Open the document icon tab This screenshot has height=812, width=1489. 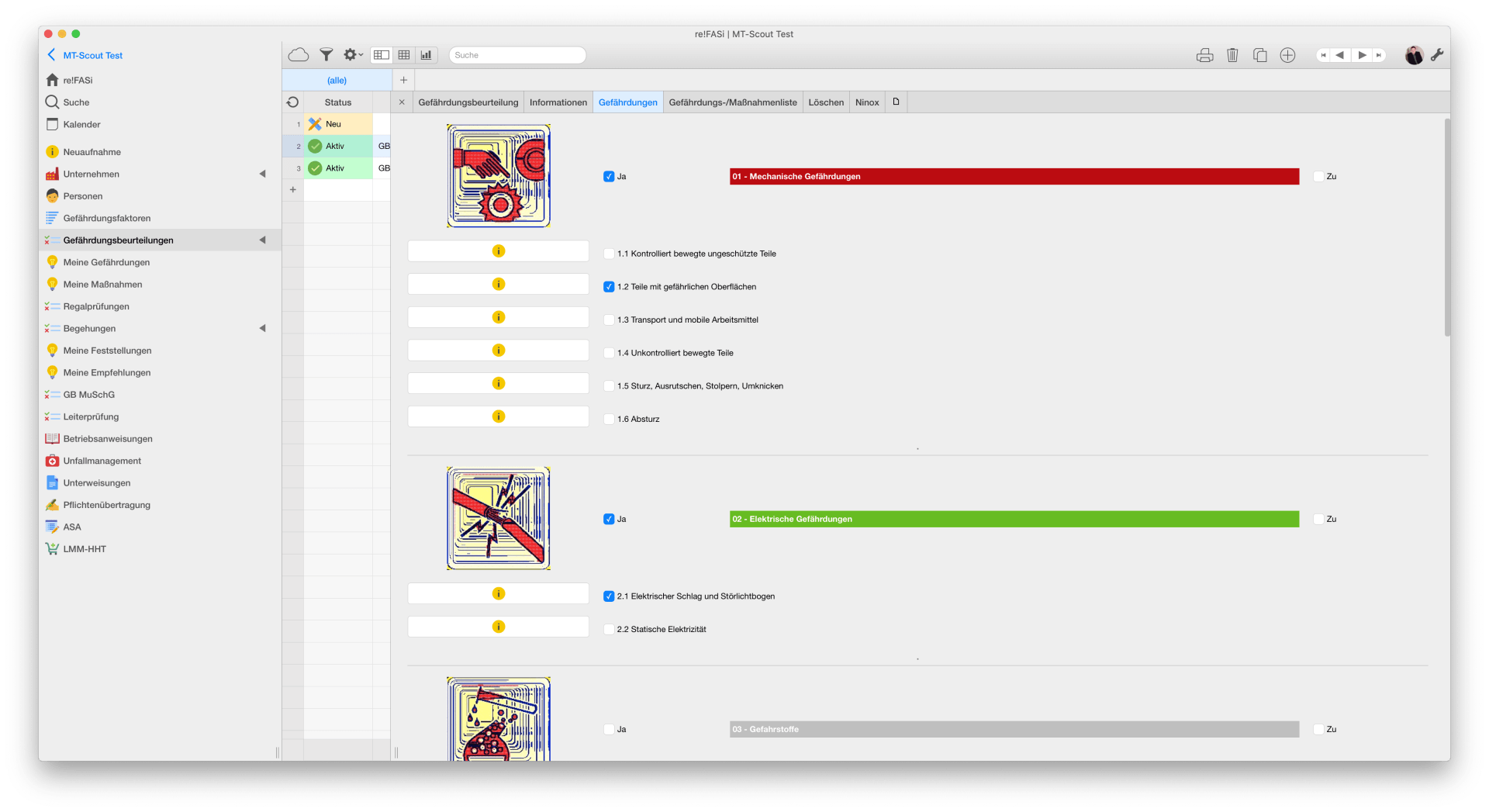point(896,102)
